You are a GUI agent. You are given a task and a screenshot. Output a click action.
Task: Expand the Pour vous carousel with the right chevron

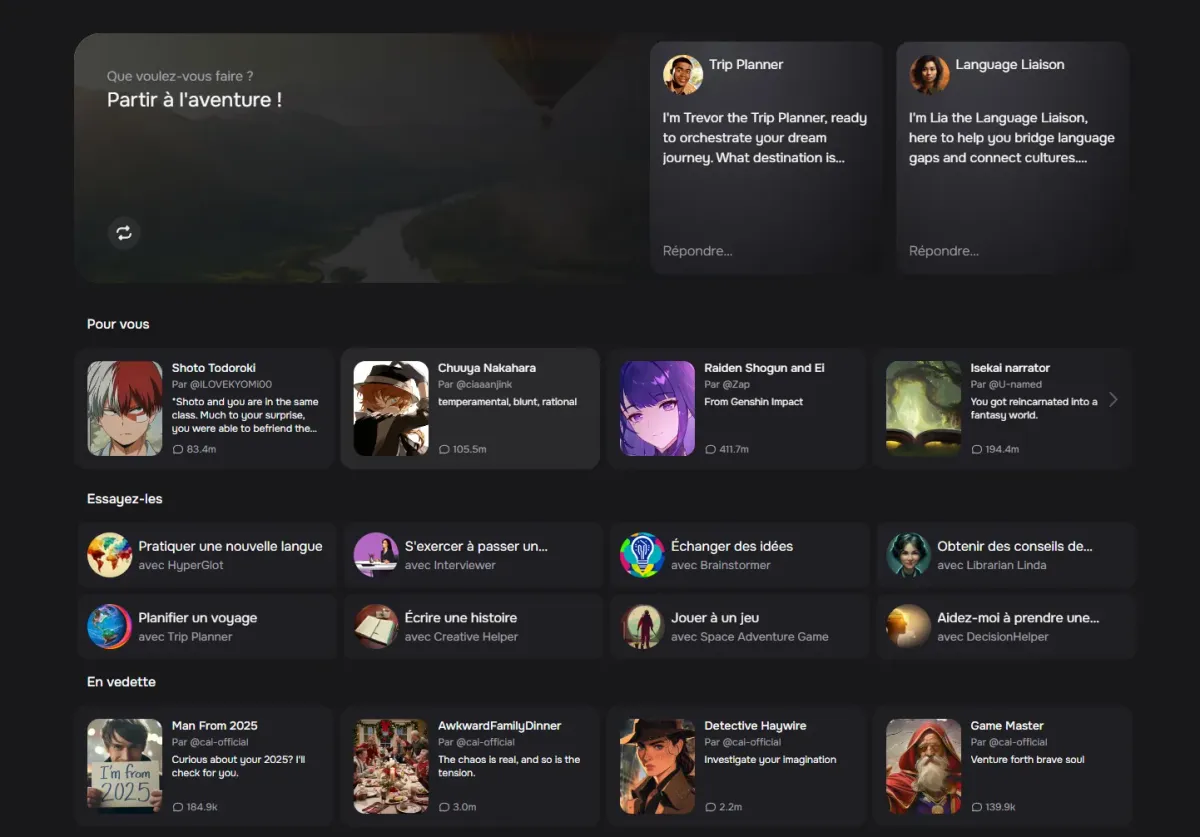[1113, 399]
